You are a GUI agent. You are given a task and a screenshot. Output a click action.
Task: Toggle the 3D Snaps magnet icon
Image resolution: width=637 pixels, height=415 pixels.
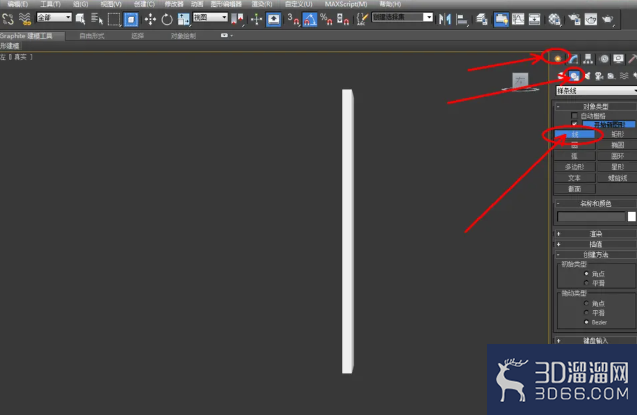click(x=293, y=19)
